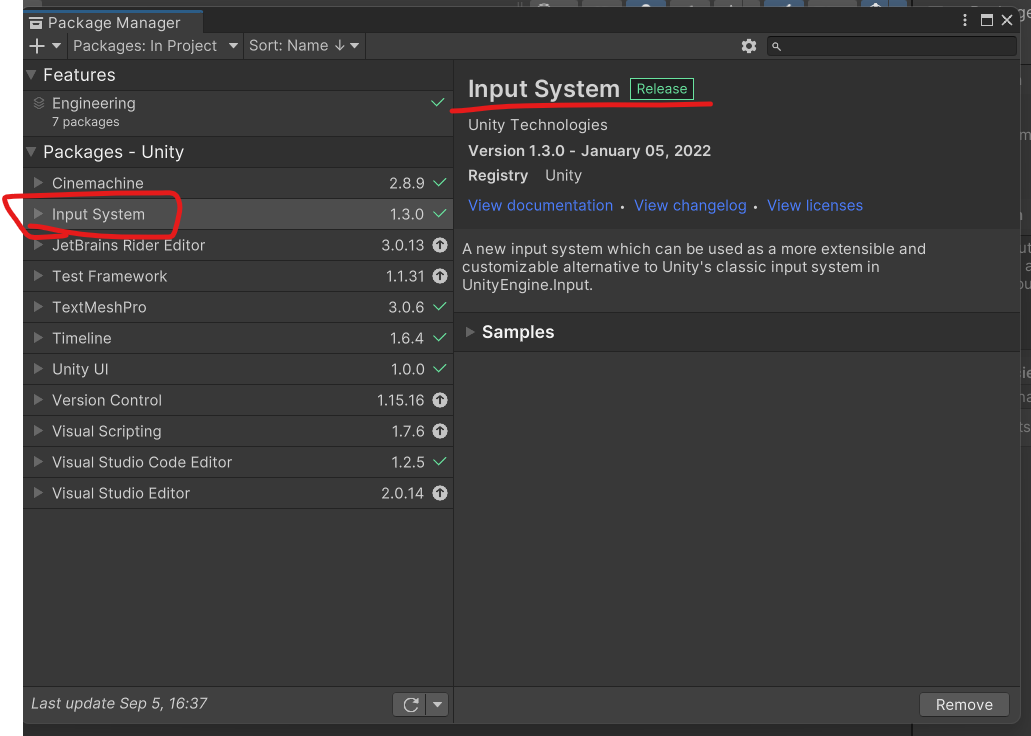Click the Visual Scripting update-available icon

tap(440, 431)
